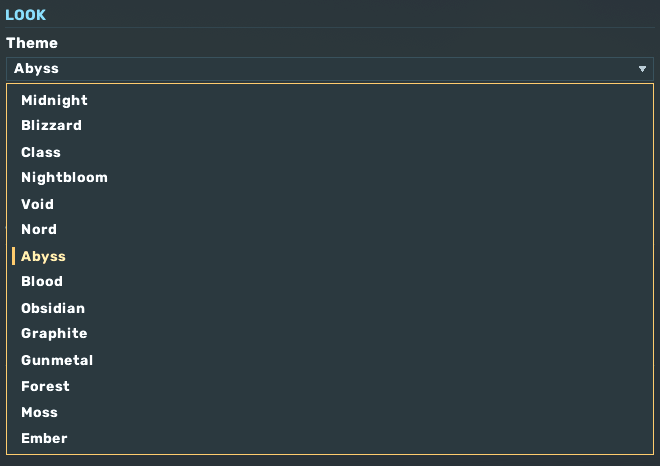660x466 pixels.
Task: Open the Abyss theme combo box
Action: (x=330, y=69)
